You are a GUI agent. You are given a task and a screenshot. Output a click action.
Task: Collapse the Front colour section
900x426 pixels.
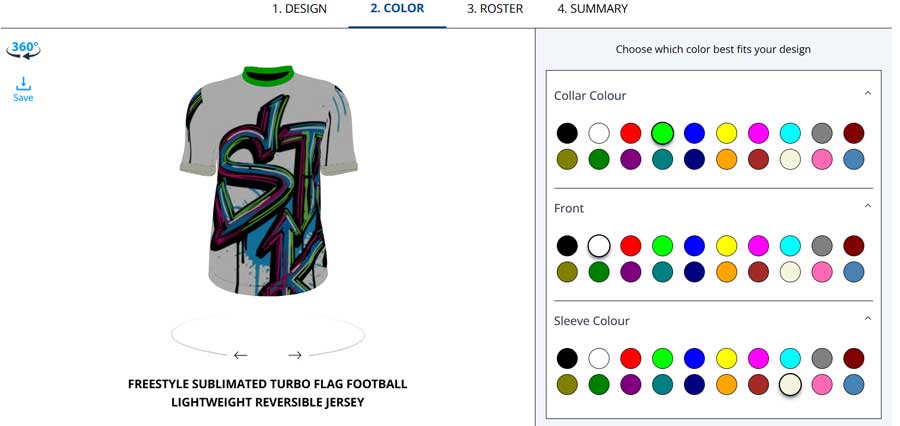pyautogui.click(x=867, y=207)
